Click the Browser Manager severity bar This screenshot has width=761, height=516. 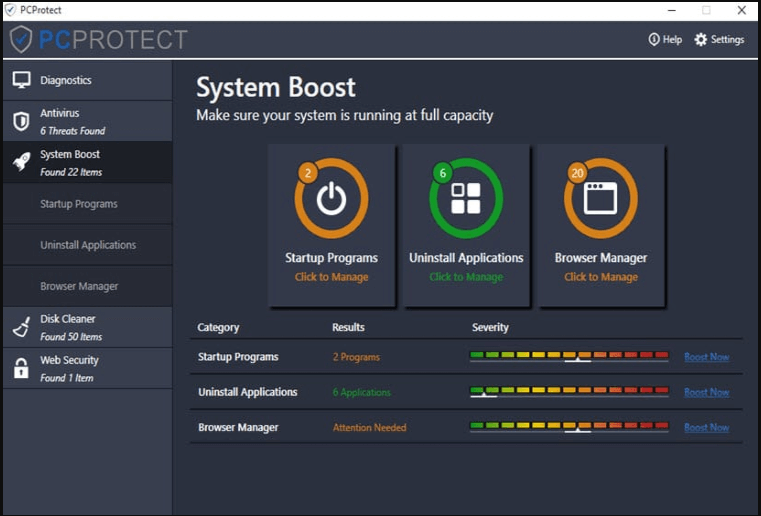tap(569, 427)
